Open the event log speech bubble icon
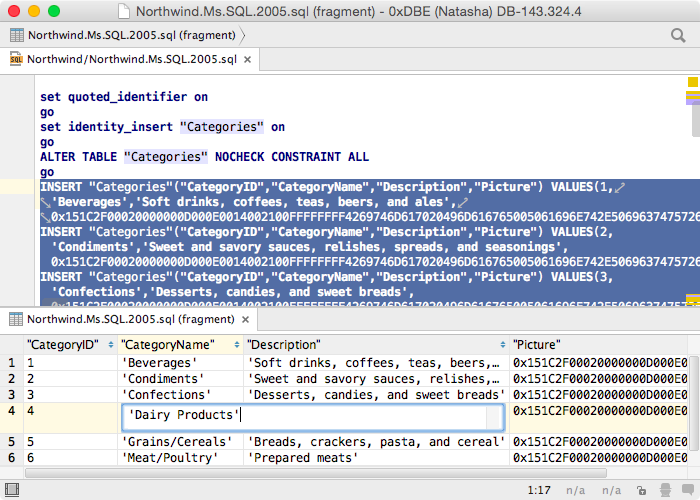The width and height of the screenshot is (700, 500). coord(688,490)
